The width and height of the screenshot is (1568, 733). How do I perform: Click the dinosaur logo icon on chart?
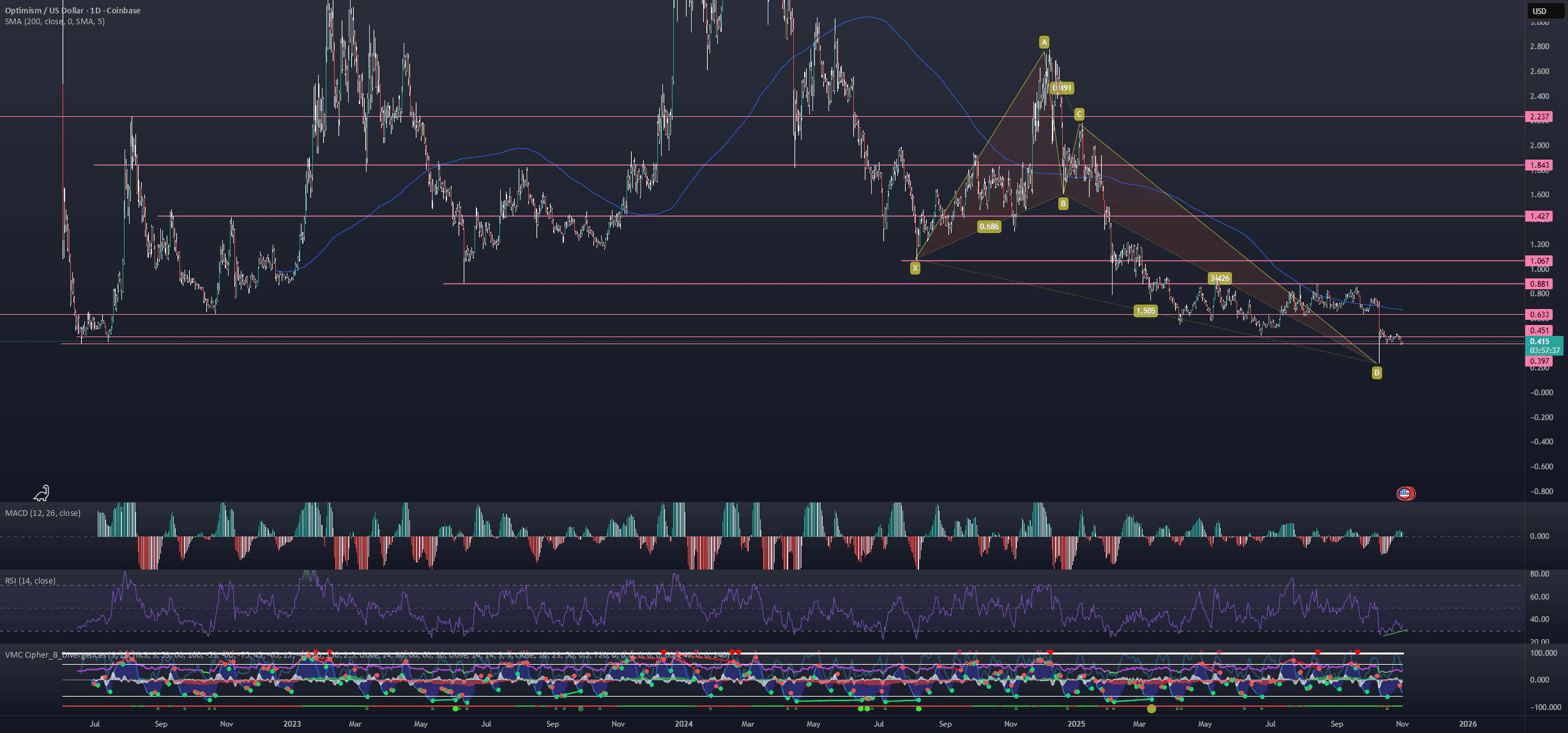pos(42,492)
